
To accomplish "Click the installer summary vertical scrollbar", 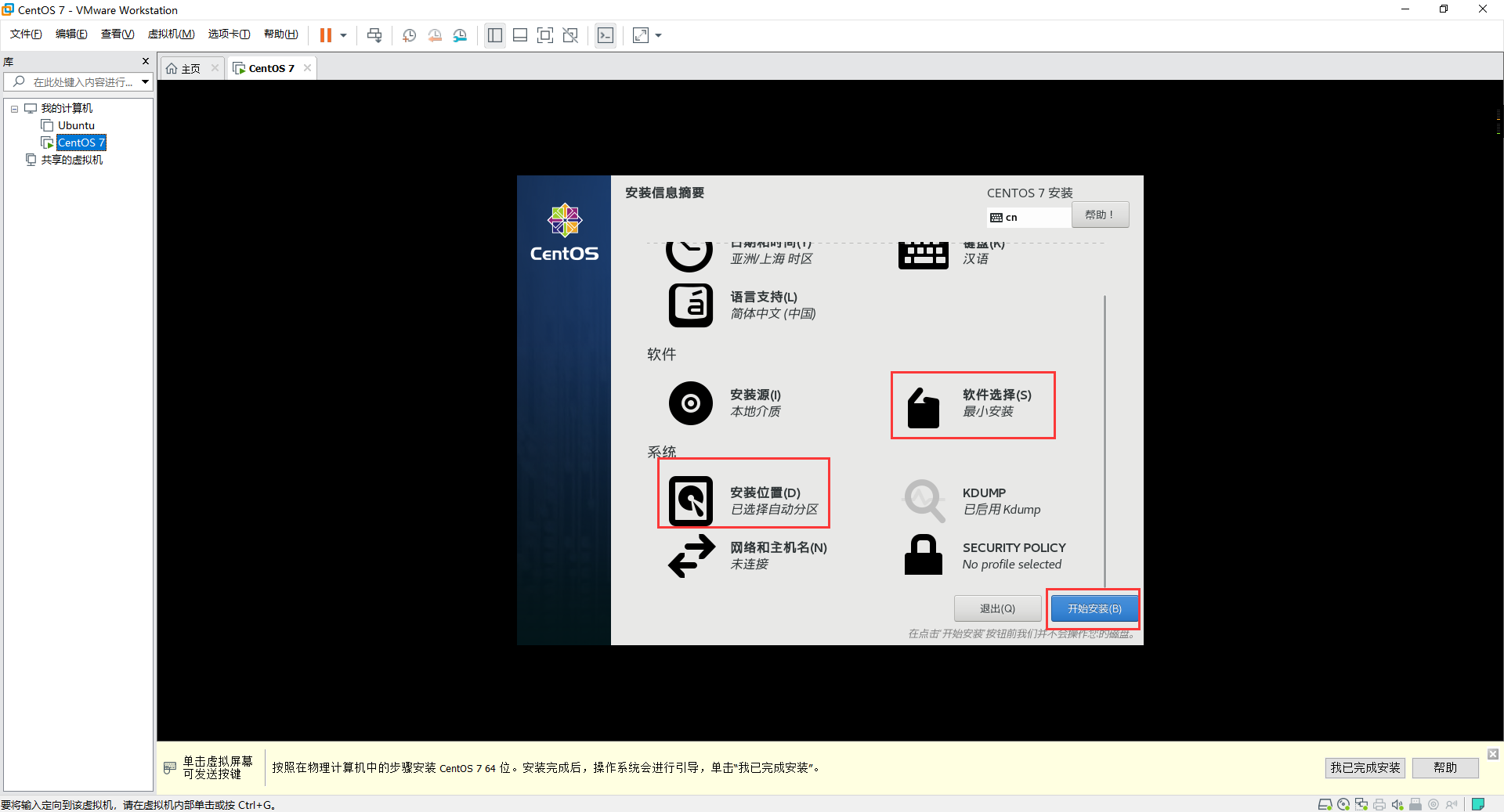I will click(1104, 440).
